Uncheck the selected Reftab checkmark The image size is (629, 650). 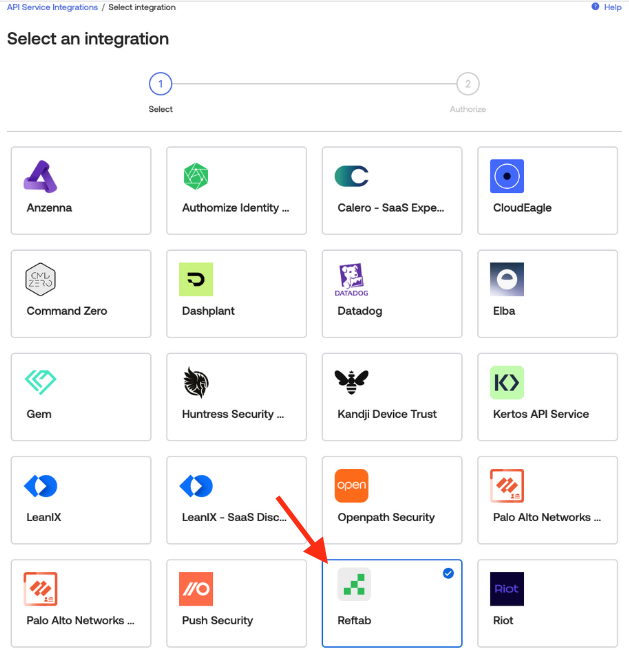click(448, 573)
